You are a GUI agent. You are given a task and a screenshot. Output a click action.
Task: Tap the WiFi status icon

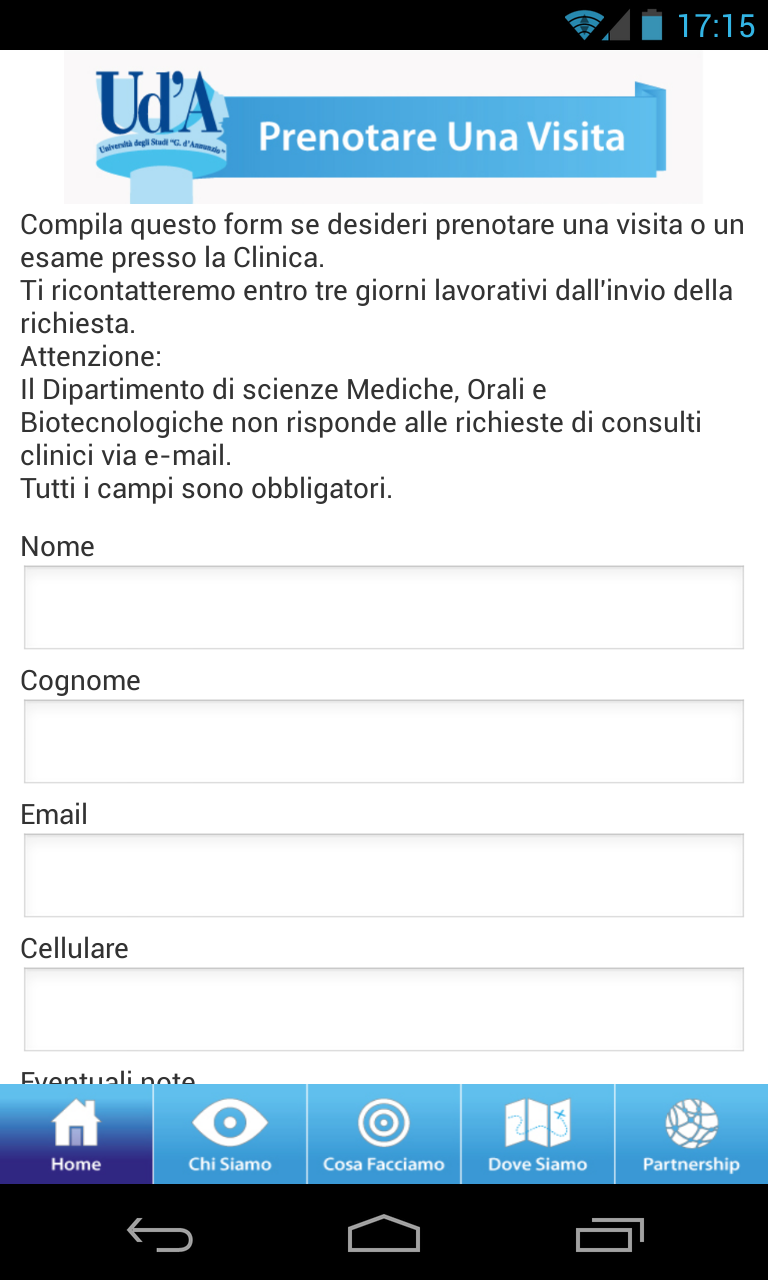(584, 25)
